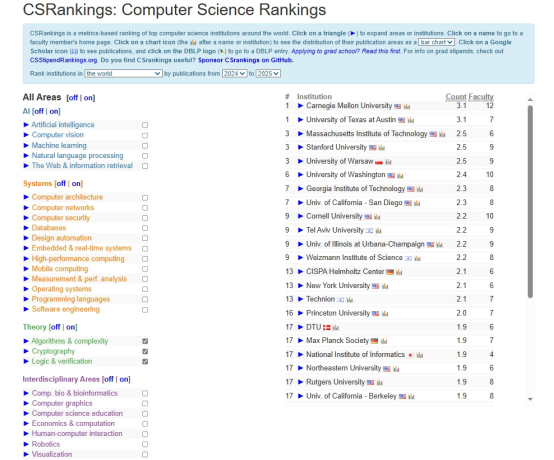Open the 'bar chart' type dropdown

click(x=436, y=42)
